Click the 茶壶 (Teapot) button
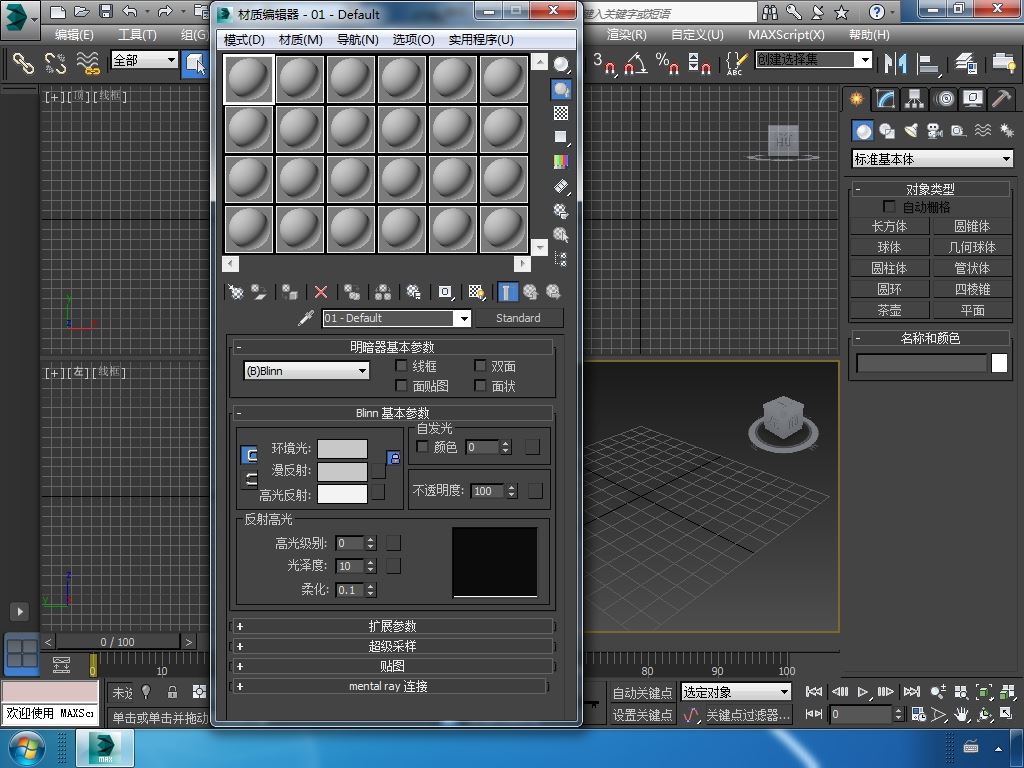 [889, 310]
